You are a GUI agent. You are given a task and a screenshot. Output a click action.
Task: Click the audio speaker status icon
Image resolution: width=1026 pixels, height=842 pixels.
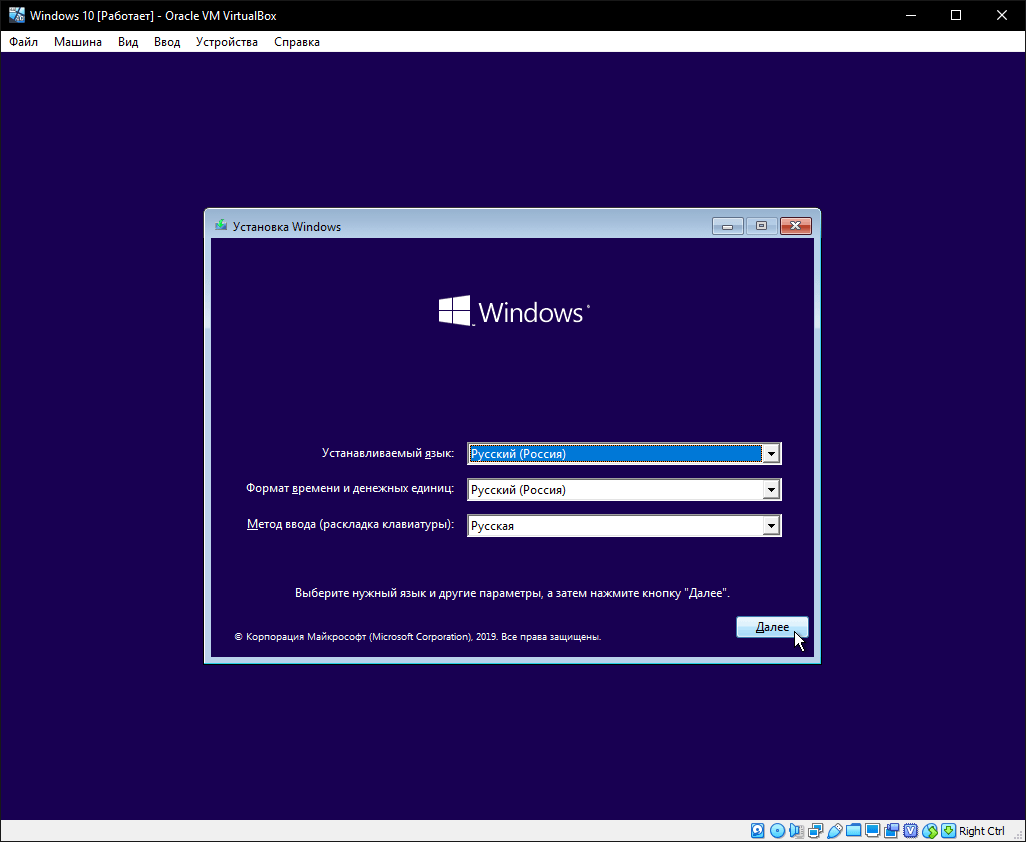(796, 831)
